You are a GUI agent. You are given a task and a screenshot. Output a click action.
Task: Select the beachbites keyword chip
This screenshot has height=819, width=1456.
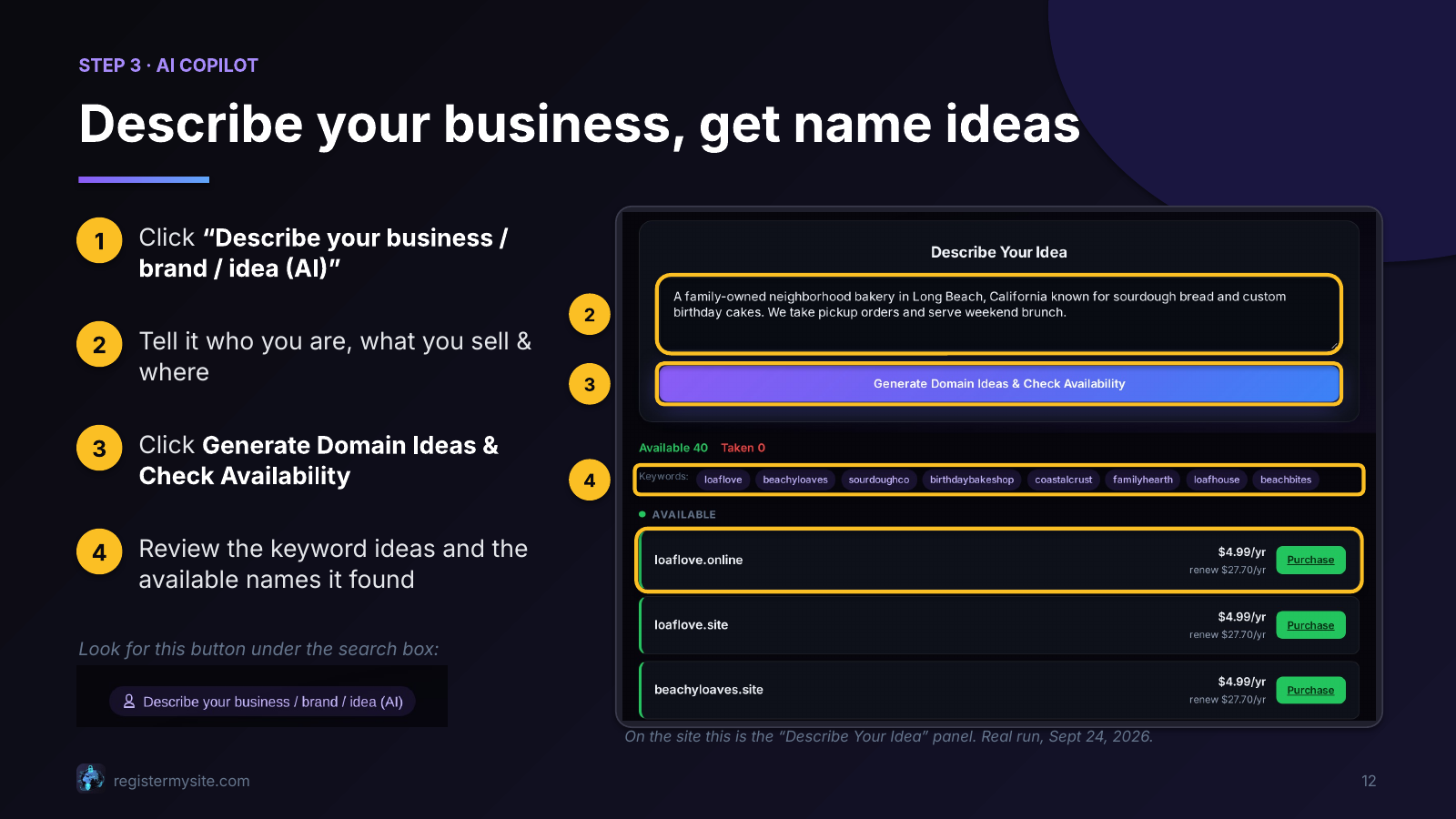coord(1286,480)
